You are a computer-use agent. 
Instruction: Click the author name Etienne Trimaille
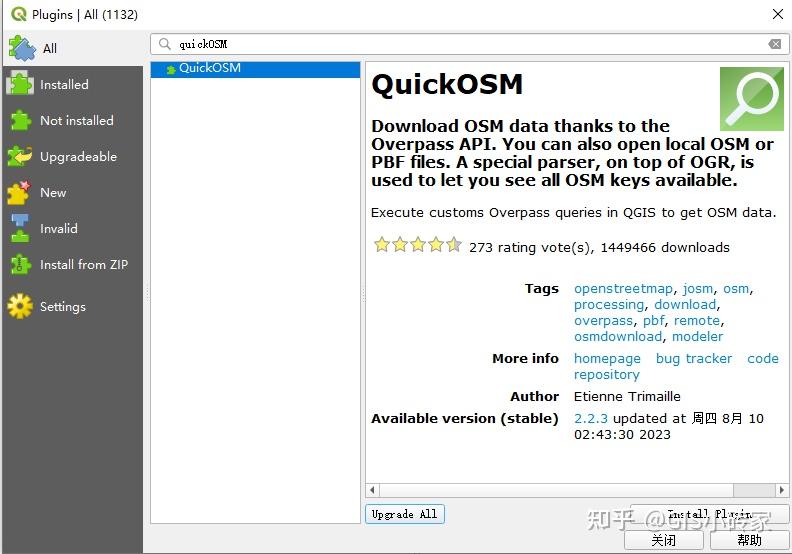(627, 396)
